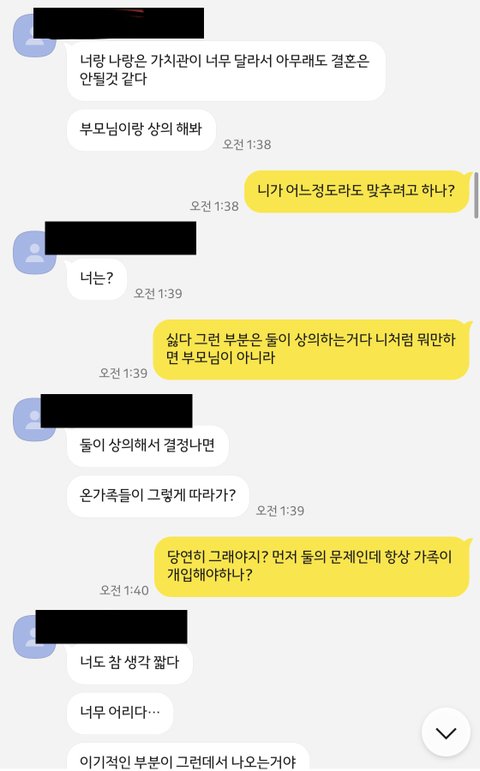Click the chat scrollbar thumb on right edge

[476, 195]
